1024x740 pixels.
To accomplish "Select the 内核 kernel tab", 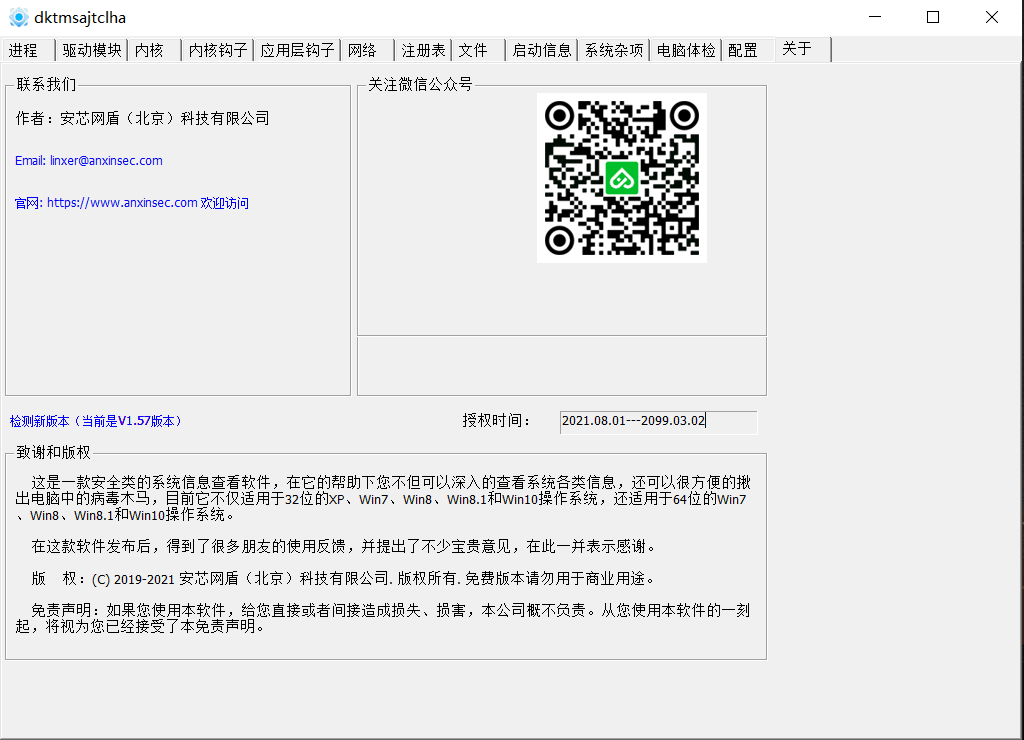I will (x=150, y=49).
